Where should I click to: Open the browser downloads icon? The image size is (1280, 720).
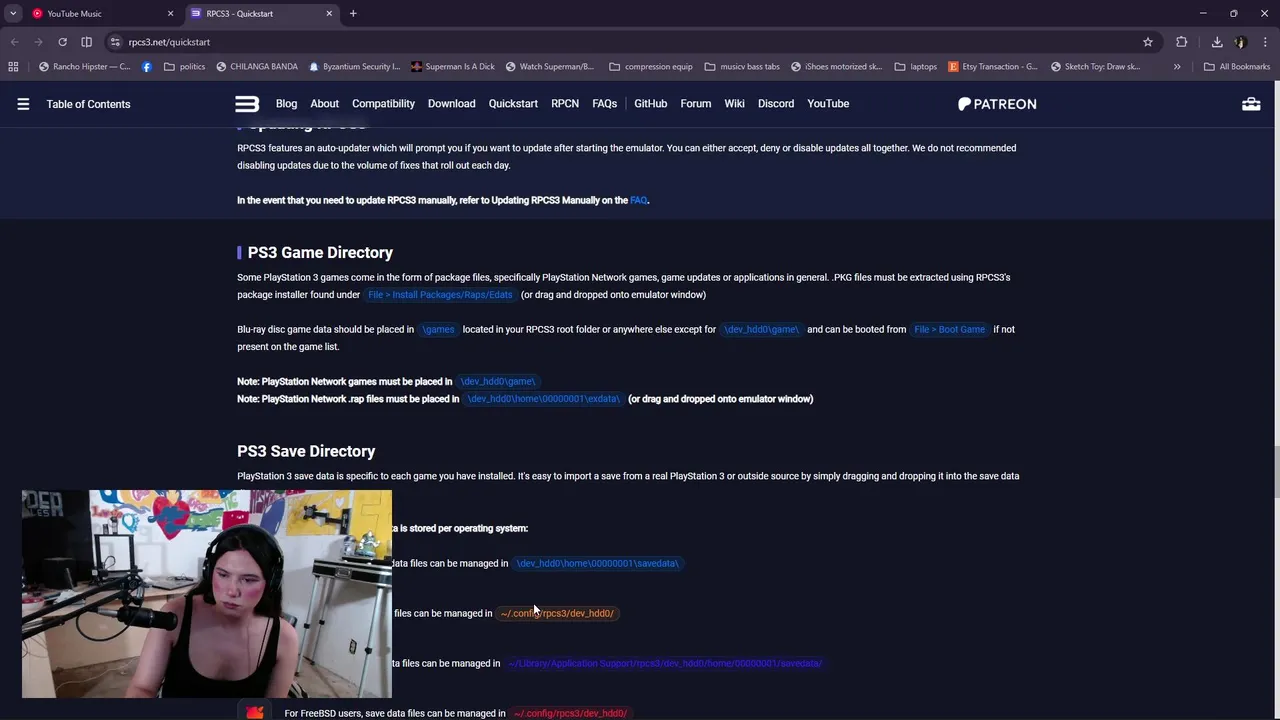point(1217,42)
